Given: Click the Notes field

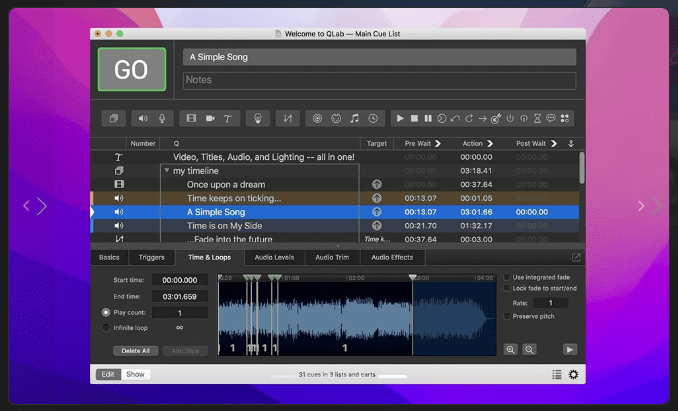Looking at the screenshot, I should click(379, 80).
